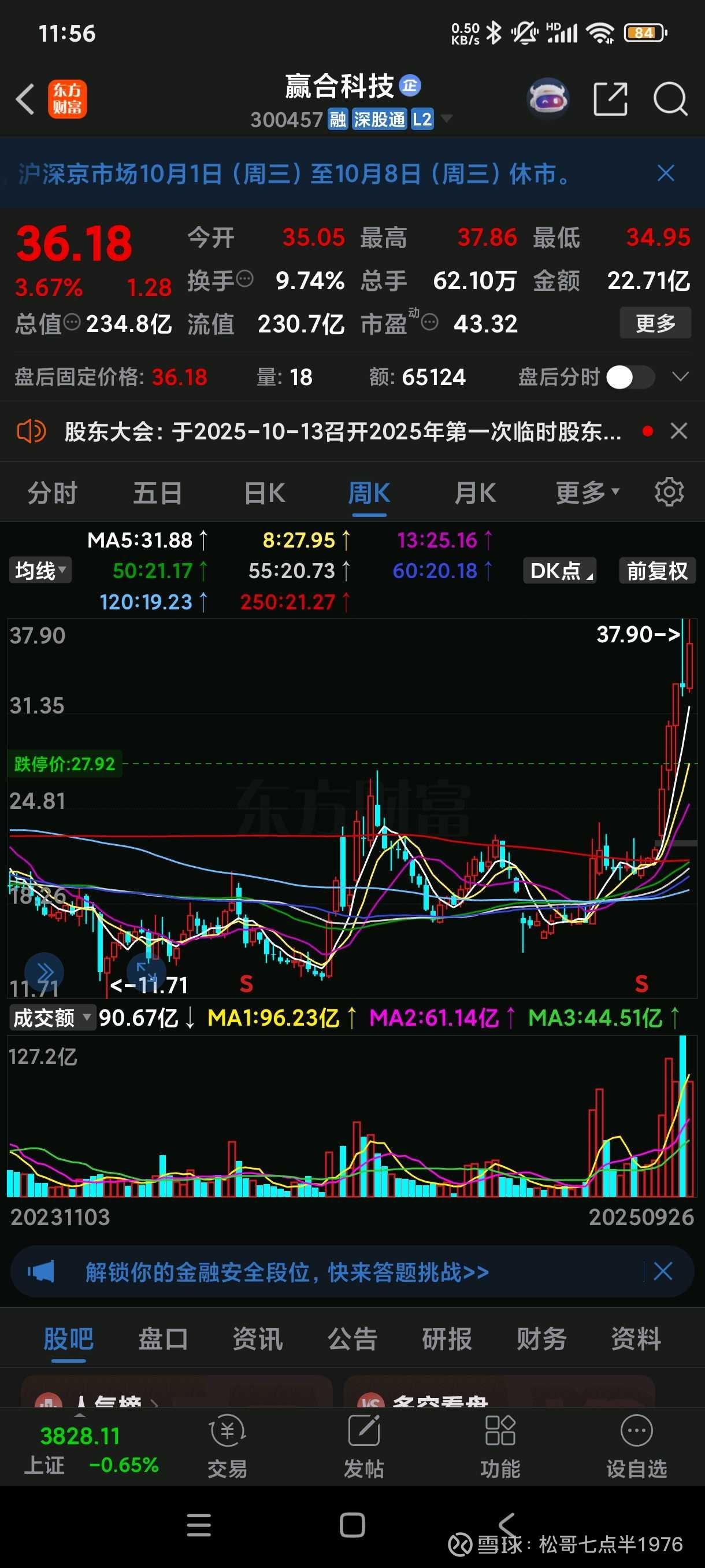Image resolution: width=705 pixels, height=1568 pixels.
Task: Tap the 市盈 info circle icon
Action: click(429, 323)
